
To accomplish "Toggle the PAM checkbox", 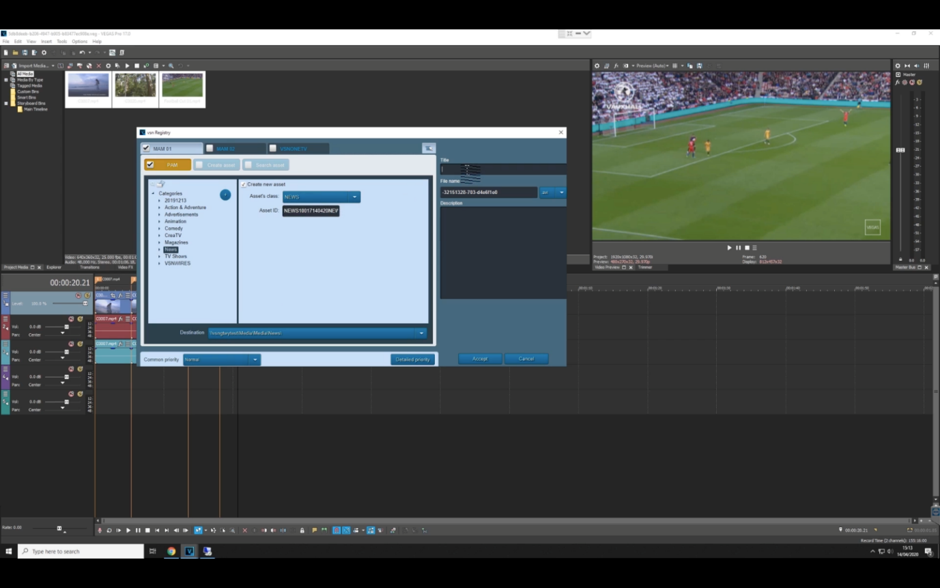I will 150,165.
